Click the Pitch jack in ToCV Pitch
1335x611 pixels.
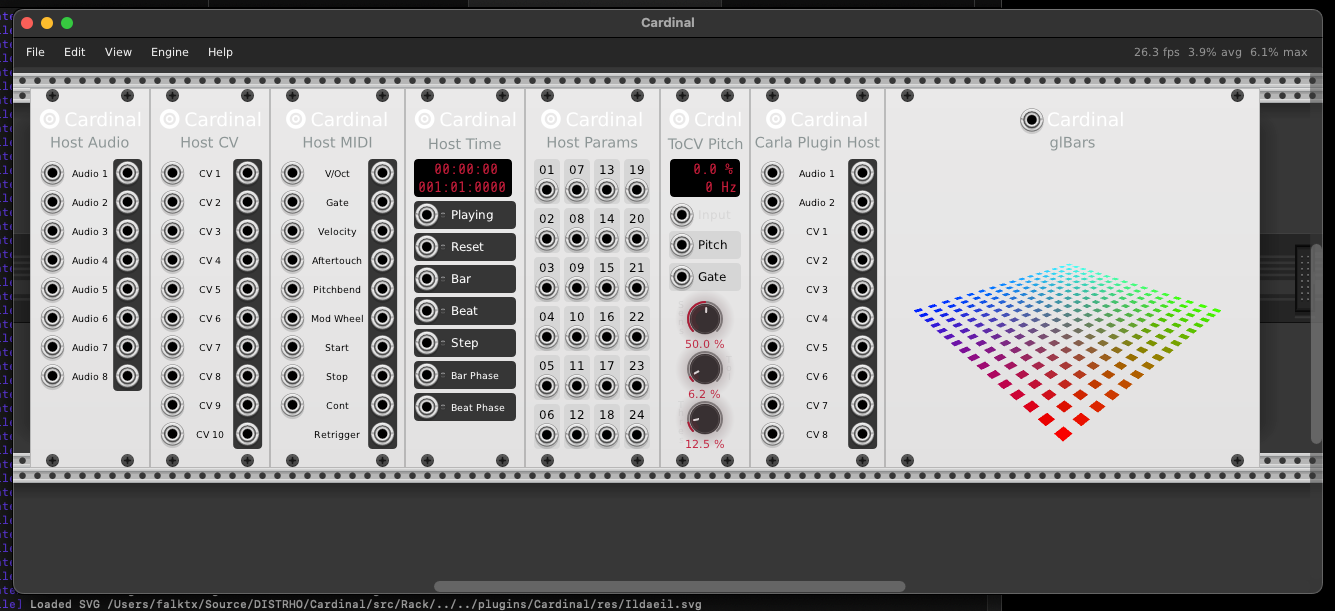[682, 245]
